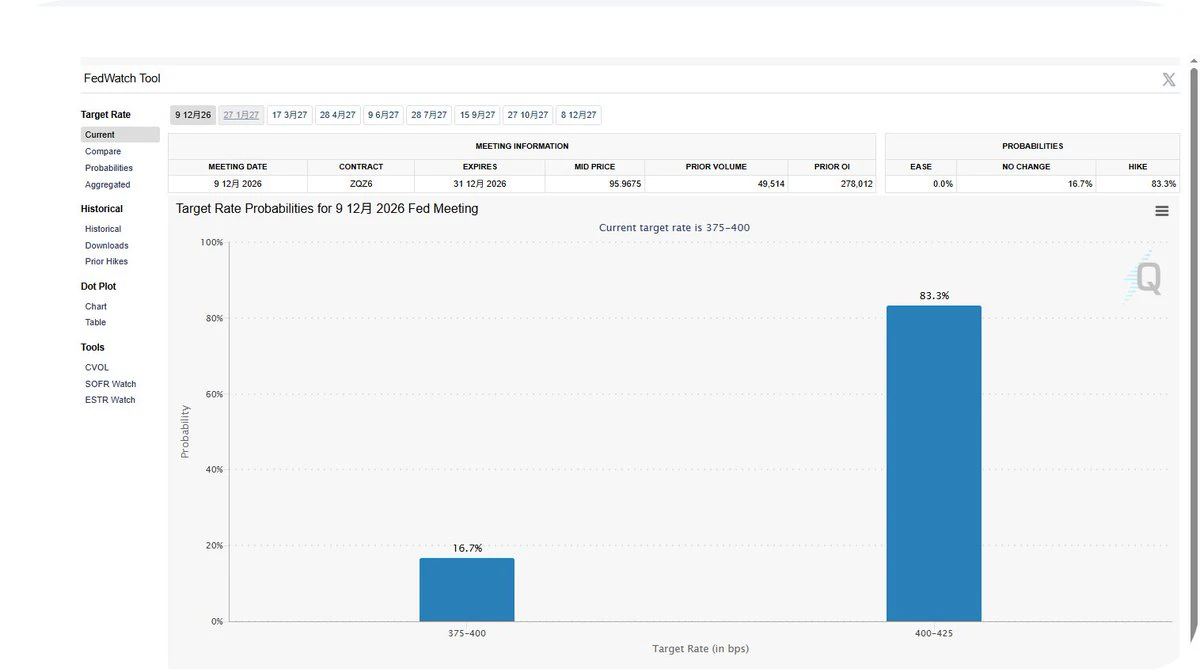Open the Historical link above Downloads
1200x672 pixels.
(x=103, y=229)
